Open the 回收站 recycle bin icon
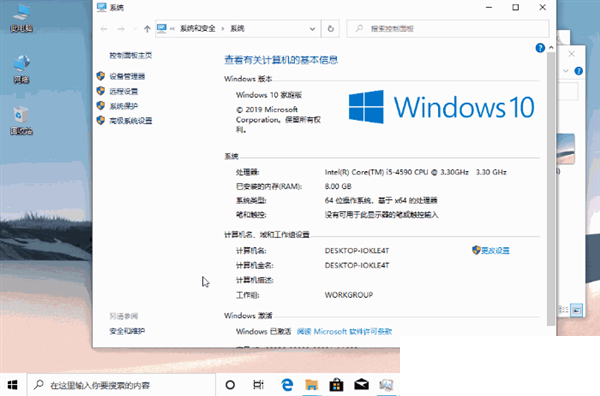Viewport: 600px width, 396px height. pos(21,121)
